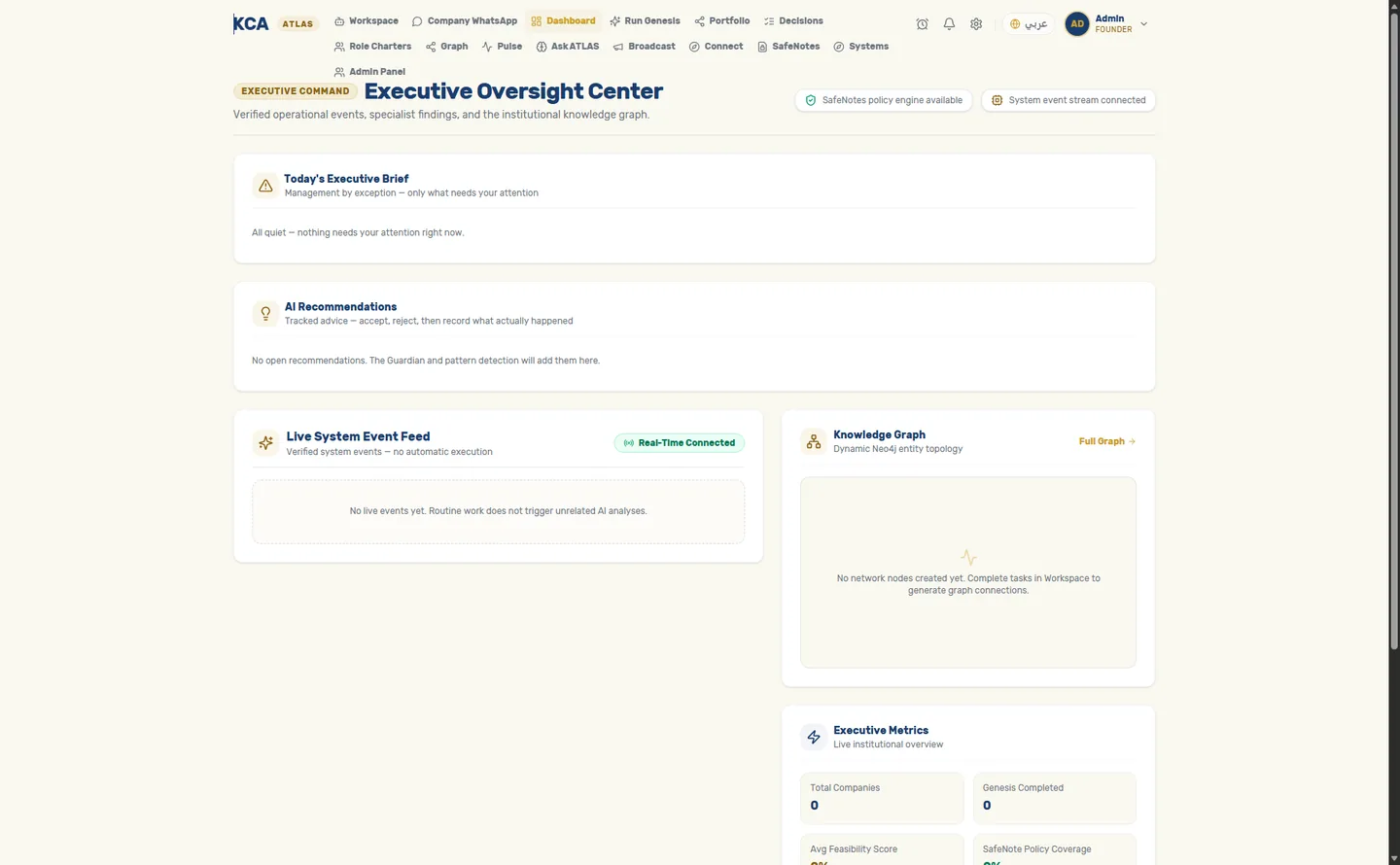Open the Pulse page
The width and height of the screenshot is (1400, 865).
click(503, 47)
